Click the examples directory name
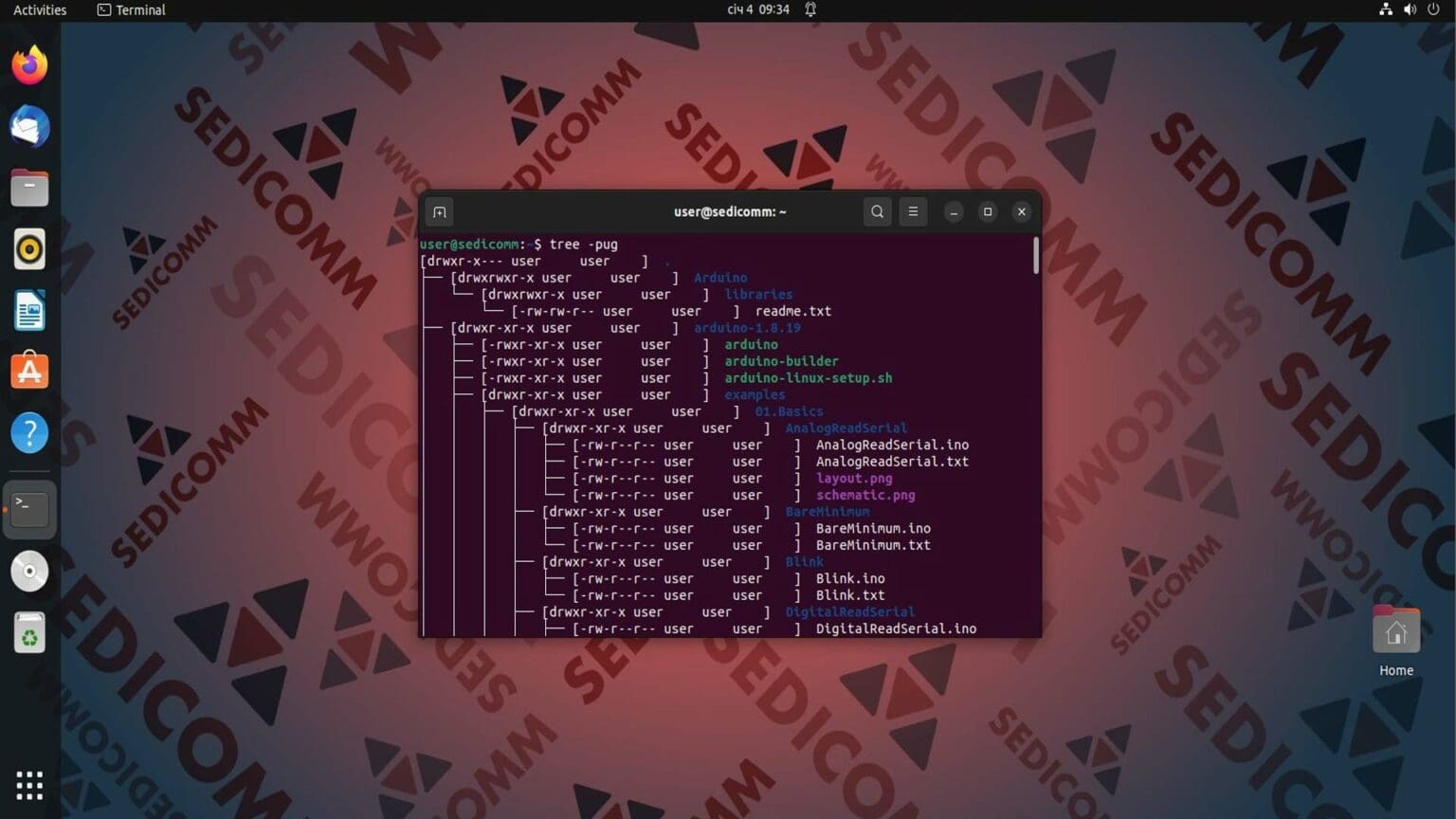1456x819 pixels. coord(755,394)
